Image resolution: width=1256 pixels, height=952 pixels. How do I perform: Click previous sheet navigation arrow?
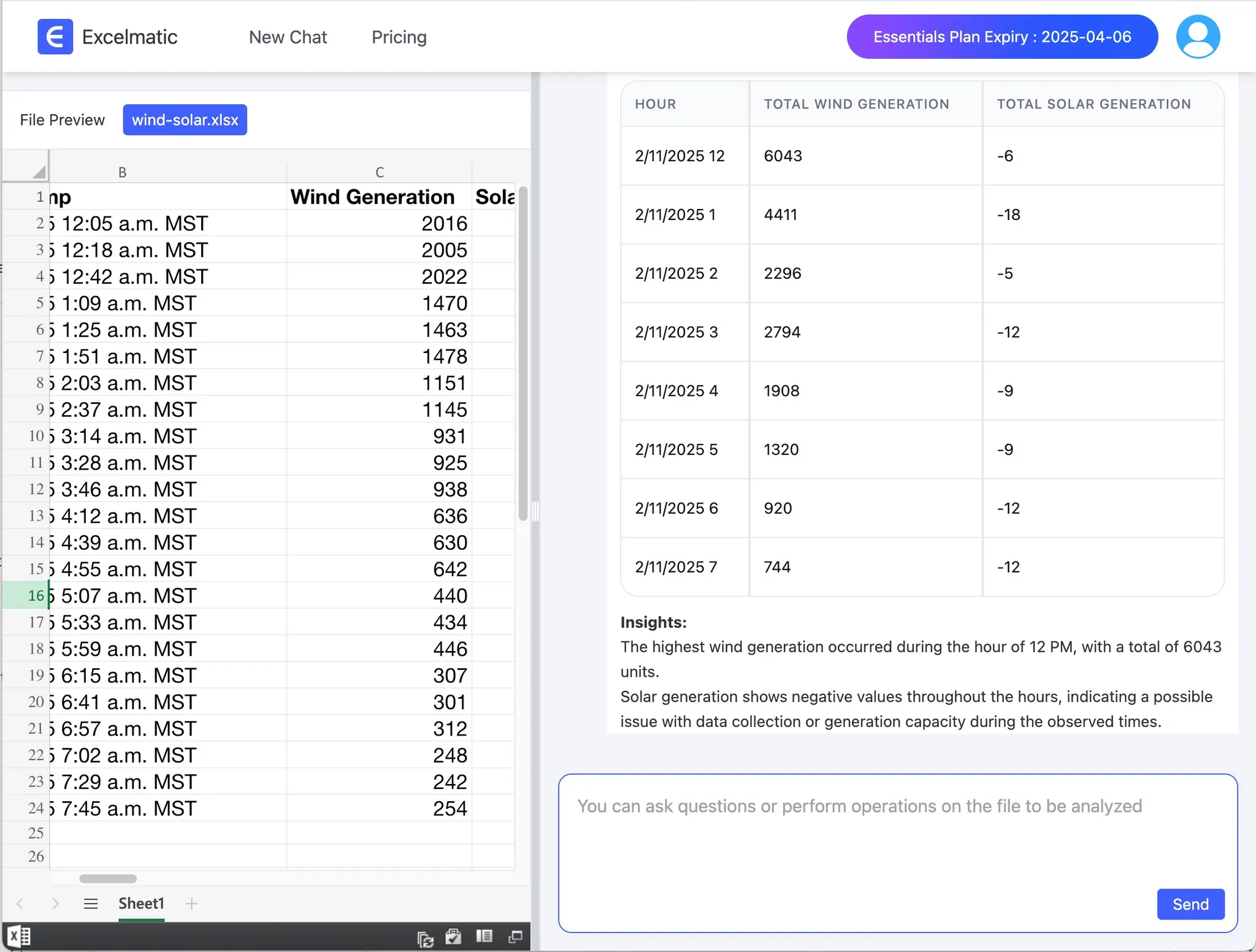[x=19, y=904]
